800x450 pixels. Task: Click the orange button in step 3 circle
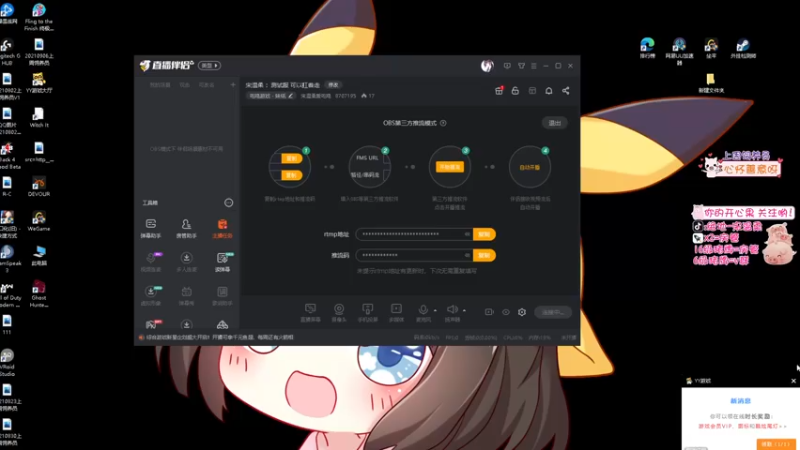pyautogui.click(x=449, y=167)
